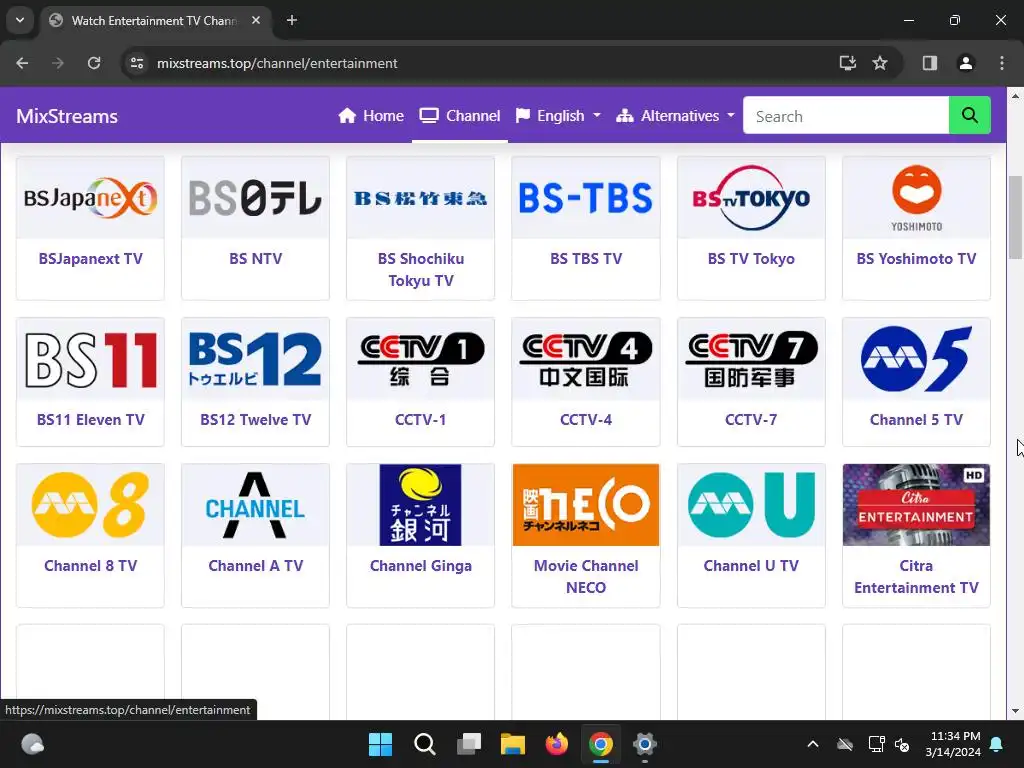
Task: Open the BS NTV text link
Action: click(x=255, y=259)
